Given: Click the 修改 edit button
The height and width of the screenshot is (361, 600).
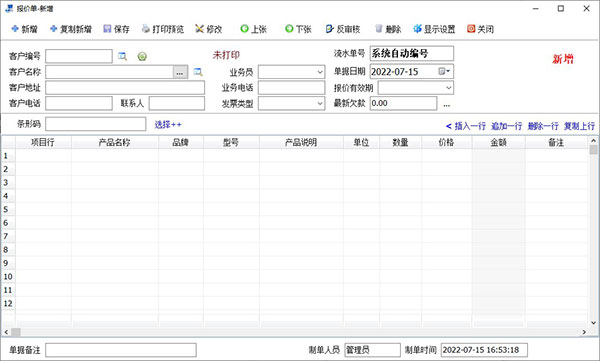Looking at the screenshot, I should coord(209,29).
